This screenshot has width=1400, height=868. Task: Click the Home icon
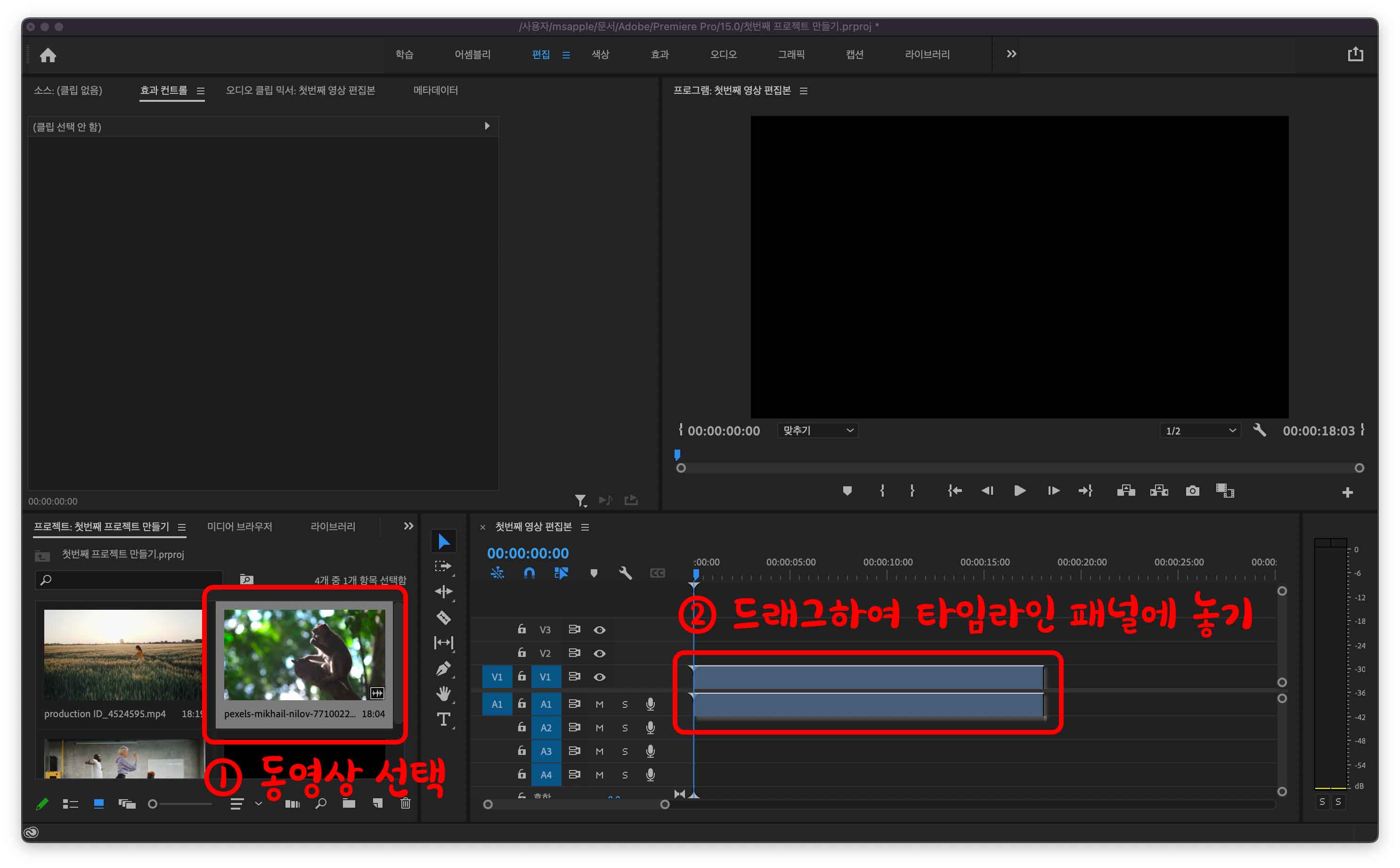coord(48,55)
